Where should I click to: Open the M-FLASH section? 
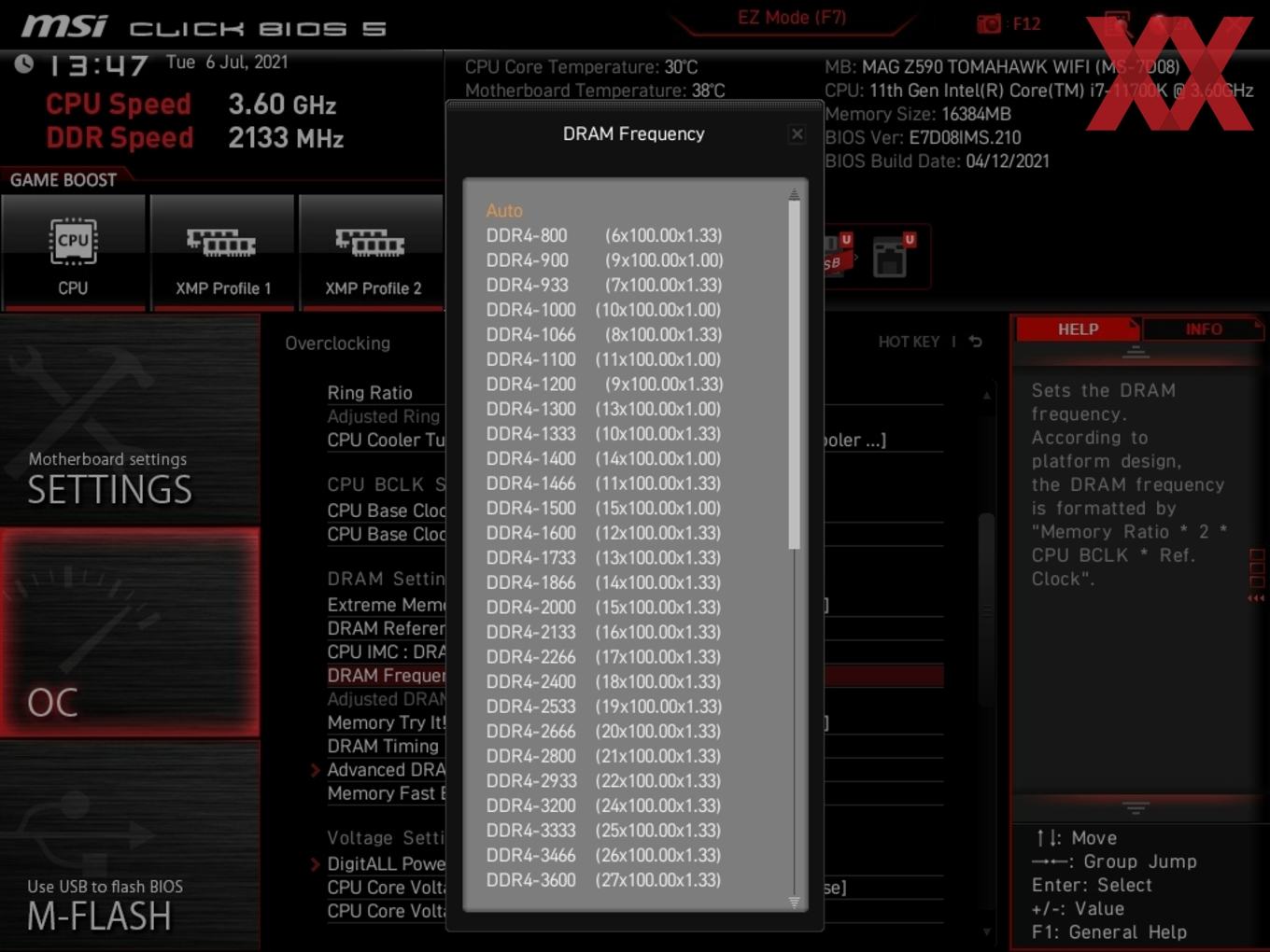pyautogui.click(x=130, y=847)
